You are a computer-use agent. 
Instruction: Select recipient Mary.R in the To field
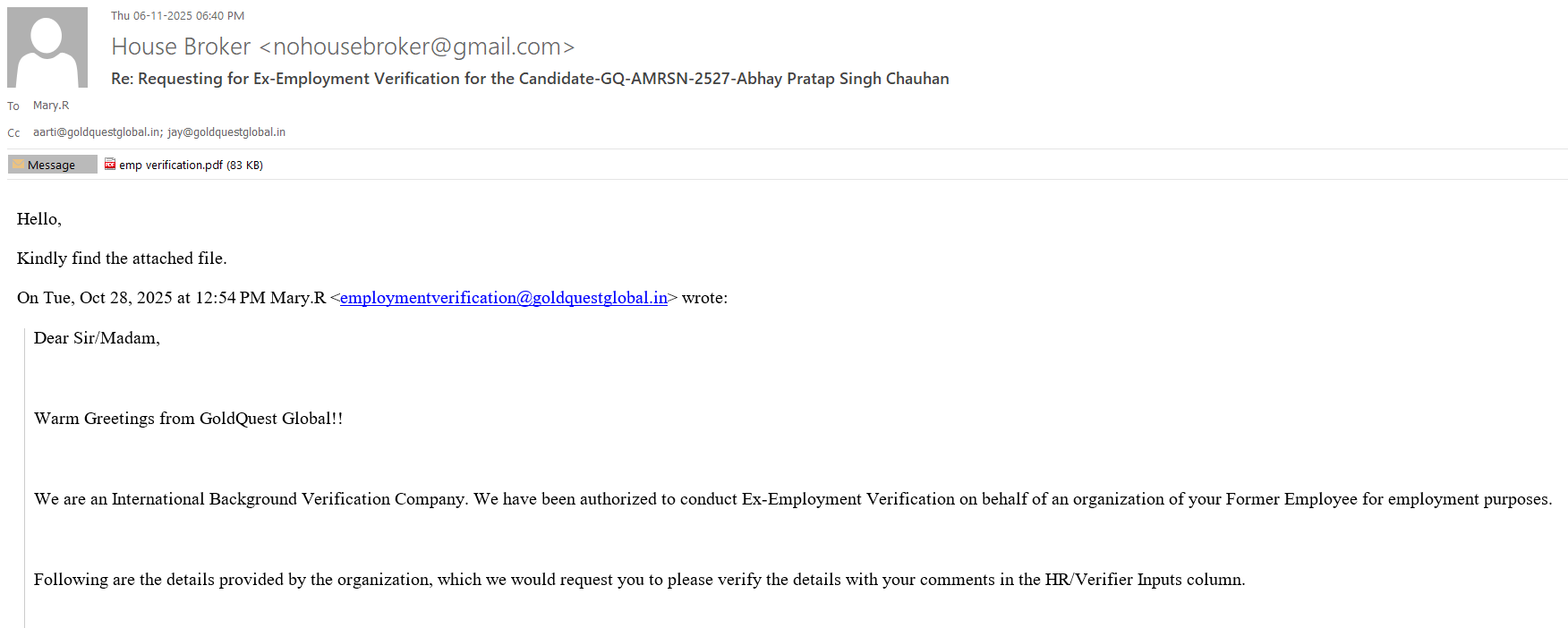click(51, 106)
